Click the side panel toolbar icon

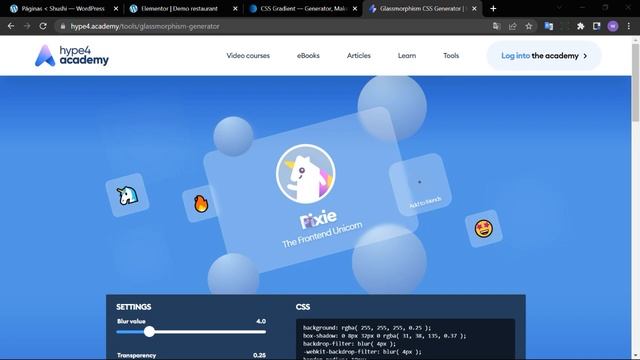click(x=596, y=26)
